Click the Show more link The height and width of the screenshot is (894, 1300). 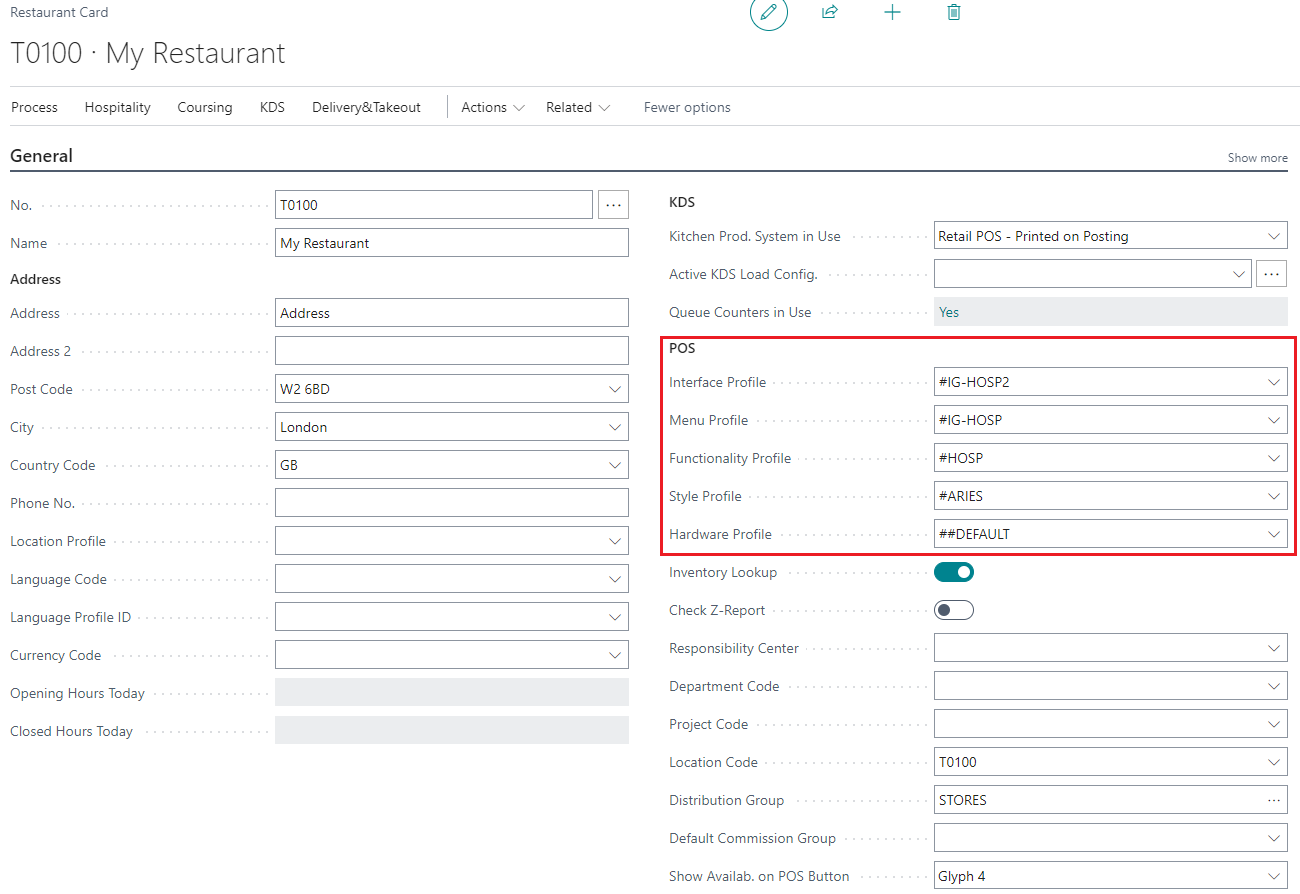[x=1257, y=158]
